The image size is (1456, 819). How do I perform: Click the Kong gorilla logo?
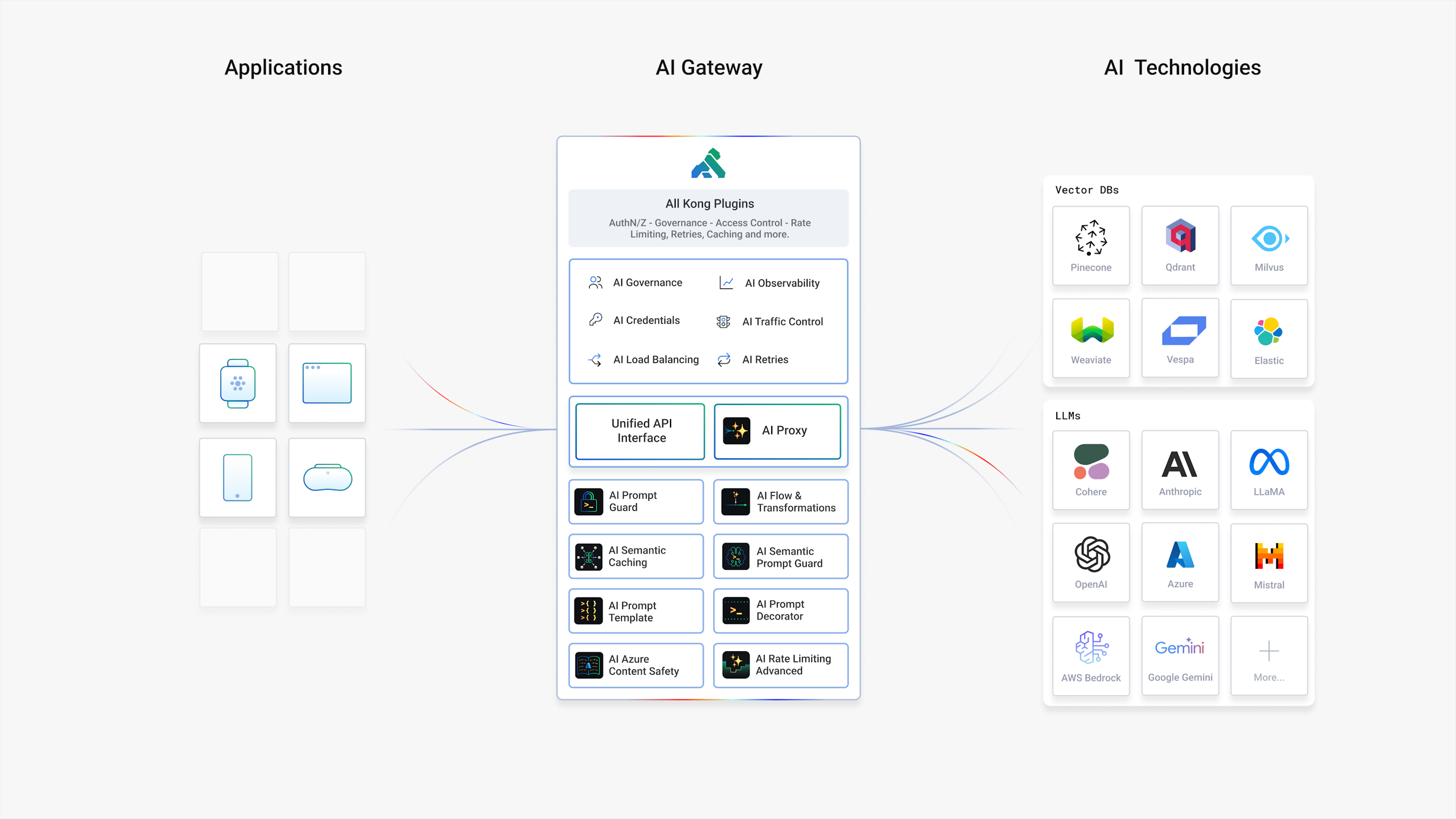point(708,164)
